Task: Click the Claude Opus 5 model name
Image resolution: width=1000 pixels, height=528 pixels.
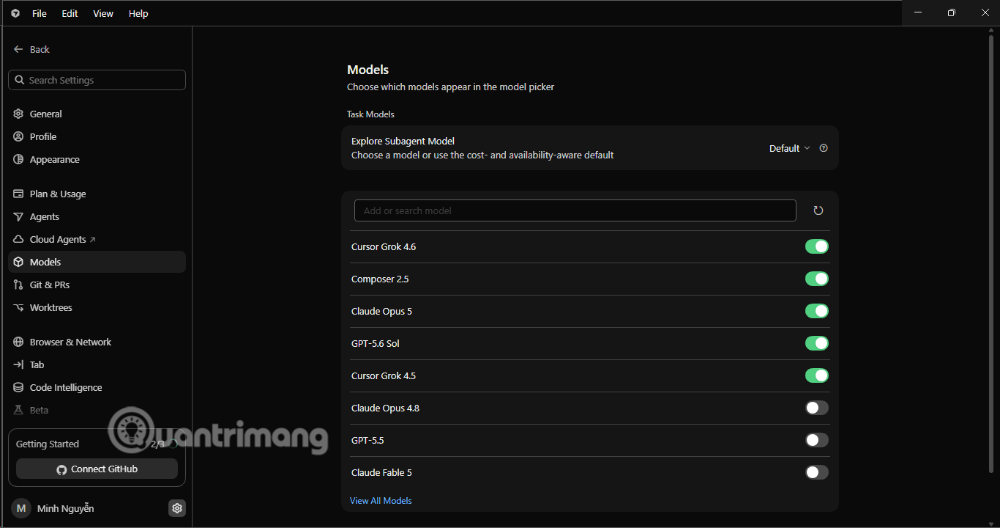Action: (381, 311)
